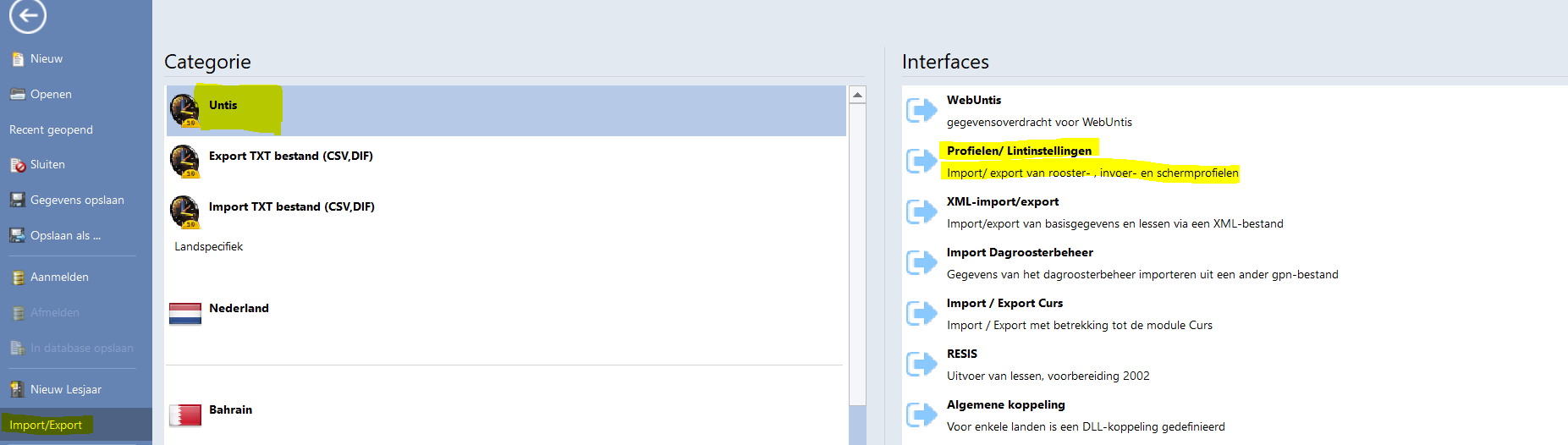Select Import TXT bestand (CSV,DIF) category
Screen dimensions: 1568x445
click(x=292, y=207)
